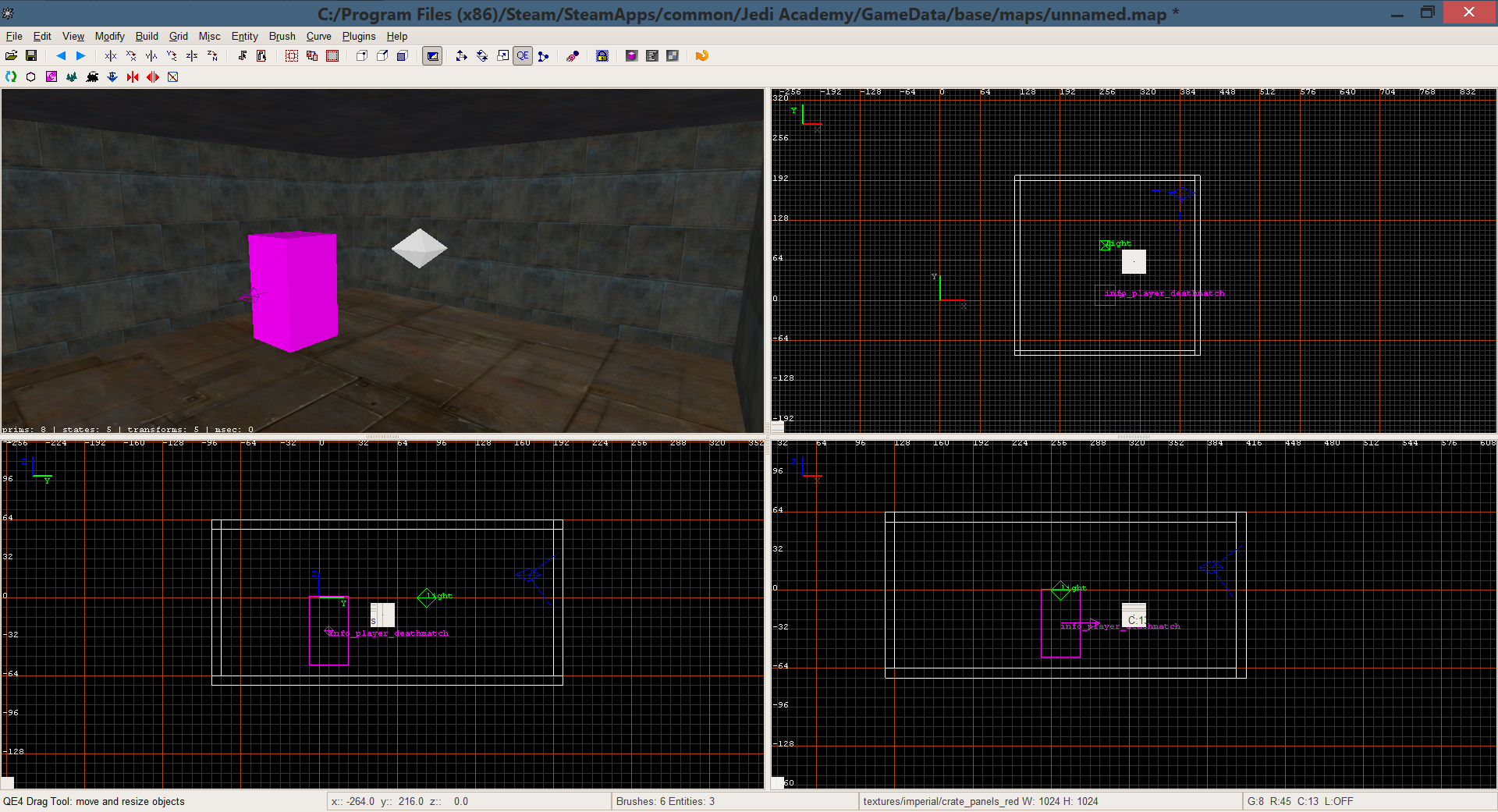Image resolution: width=1498 pixels, height=812 pixels.
Task: Click the blue Undo left arrow
Action: coord(61,55)
